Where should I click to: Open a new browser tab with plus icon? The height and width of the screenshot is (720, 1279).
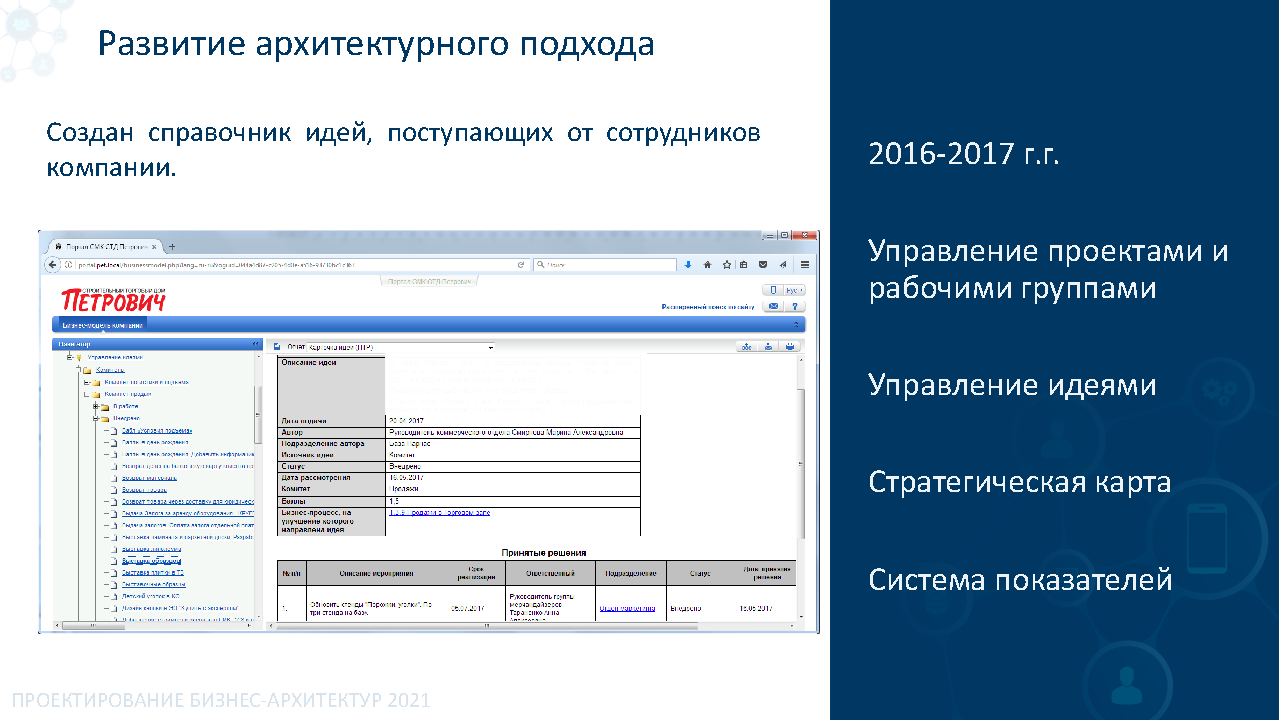pos(172,247)
